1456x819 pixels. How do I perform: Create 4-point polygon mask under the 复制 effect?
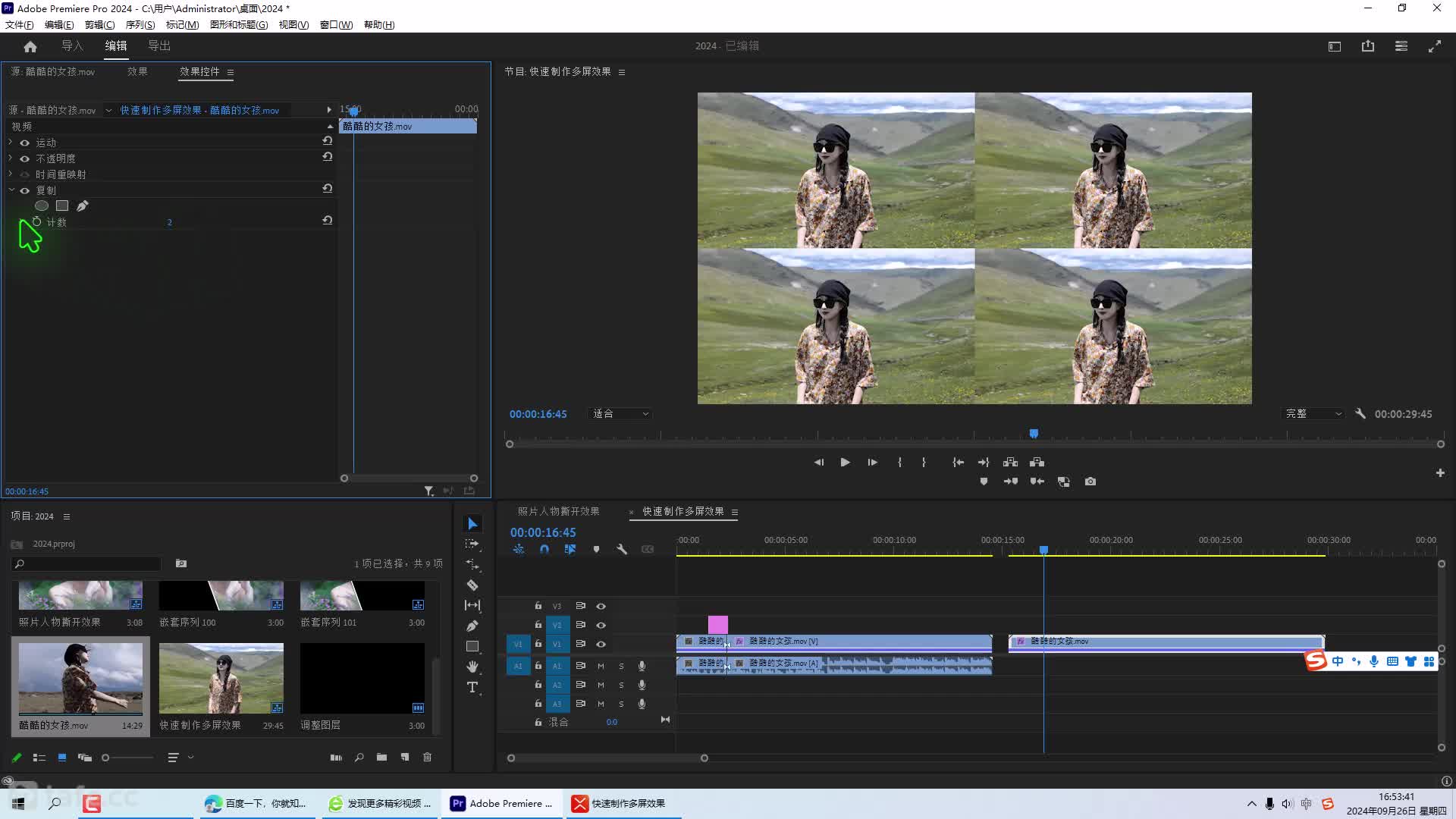point(62,206)
